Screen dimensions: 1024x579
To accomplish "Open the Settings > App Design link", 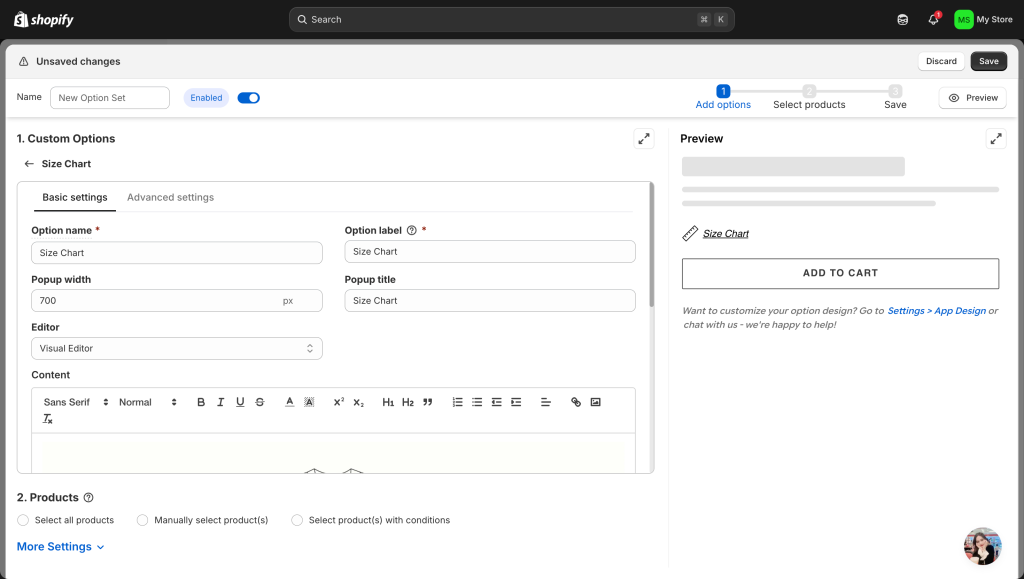I will (936, 311).
